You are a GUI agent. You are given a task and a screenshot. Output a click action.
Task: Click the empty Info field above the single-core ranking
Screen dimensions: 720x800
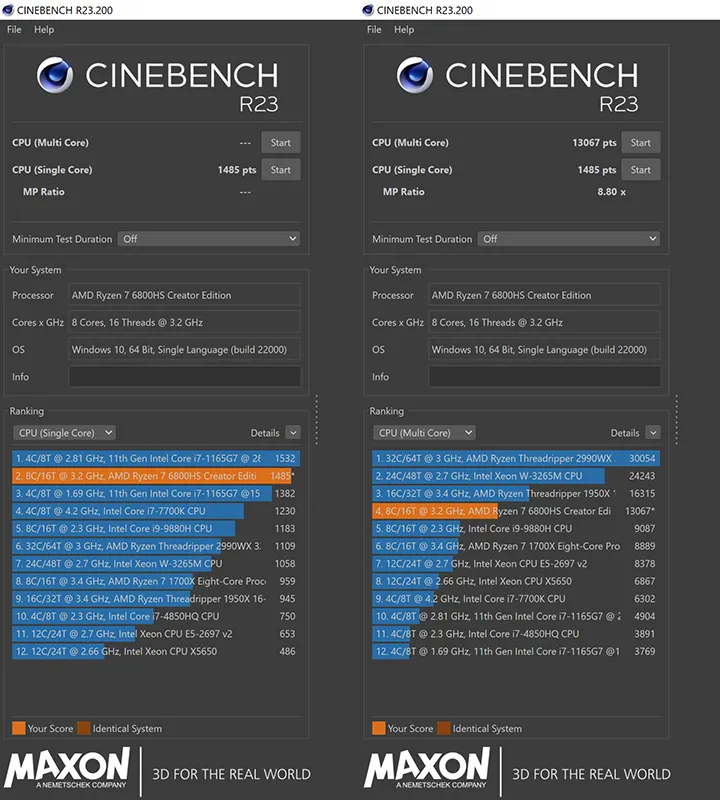[x=184, y=377]
